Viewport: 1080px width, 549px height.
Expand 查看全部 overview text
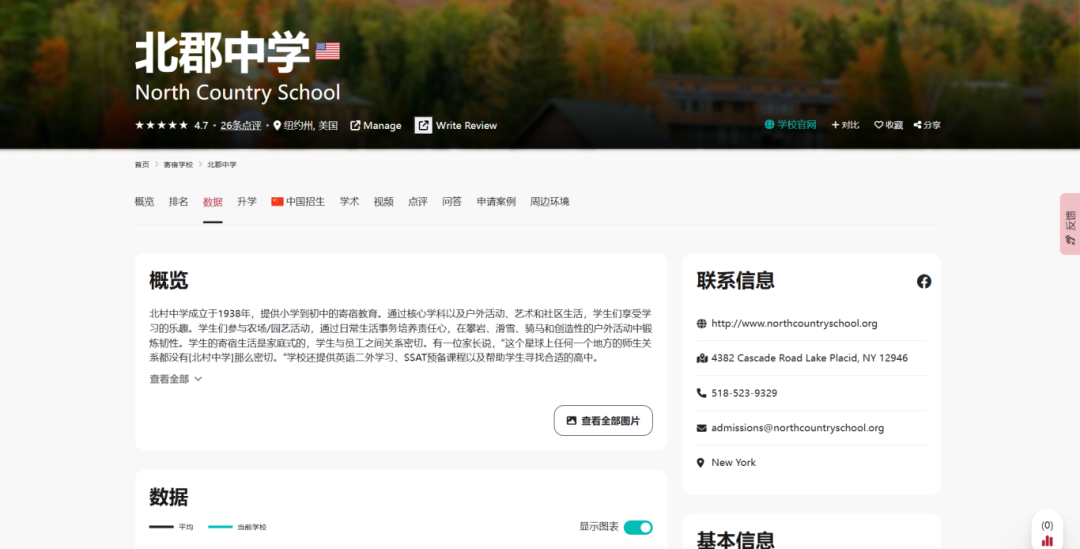pyautogui.click(x=176, y=379)
